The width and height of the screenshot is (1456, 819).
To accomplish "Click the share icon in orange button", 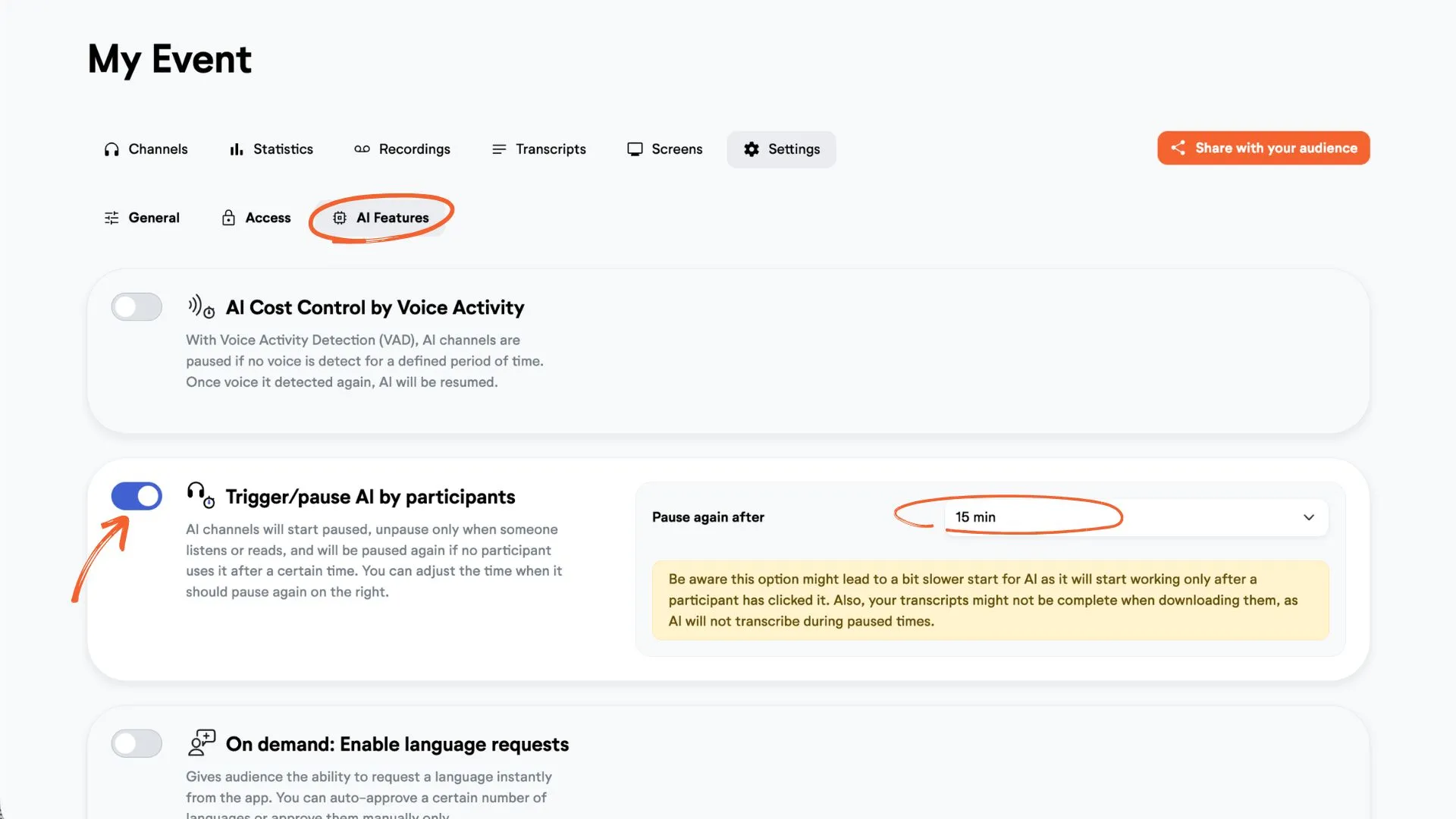I will pos(1178,148).
